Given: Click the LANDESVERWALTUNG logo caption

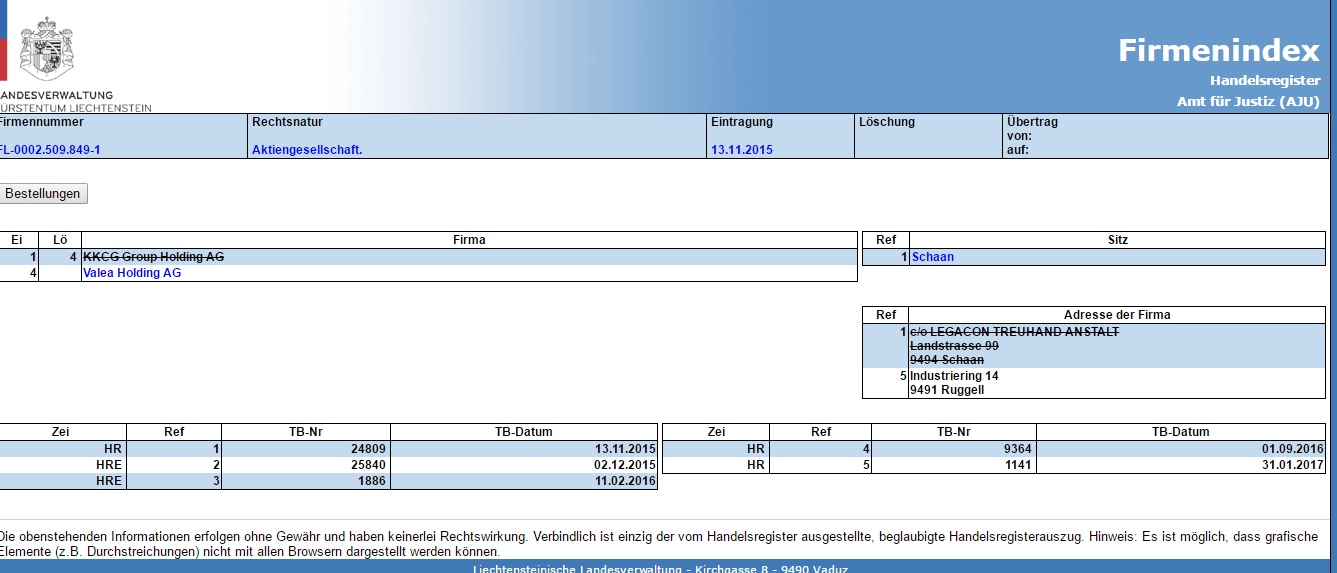Looking at the screenshot, I should [x=57, y=94].
